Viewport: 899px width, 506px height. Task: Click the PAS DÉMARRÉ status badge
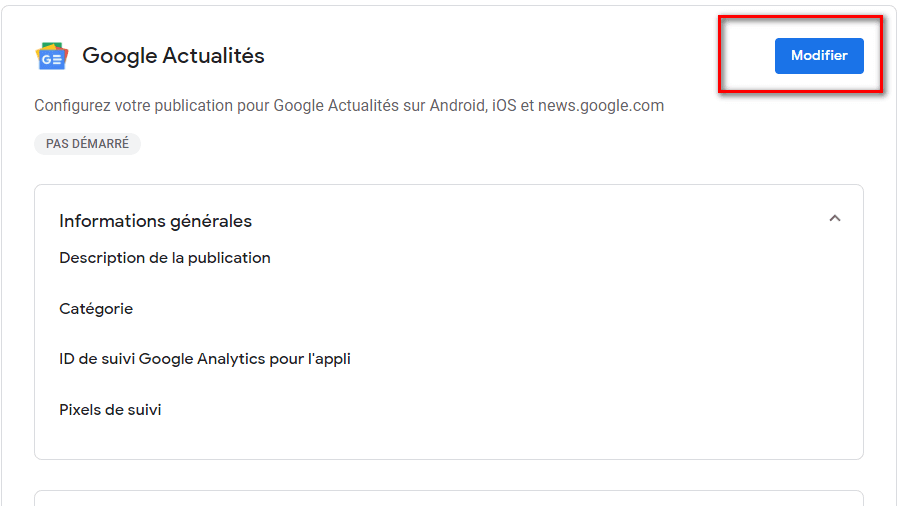(87, 144)
